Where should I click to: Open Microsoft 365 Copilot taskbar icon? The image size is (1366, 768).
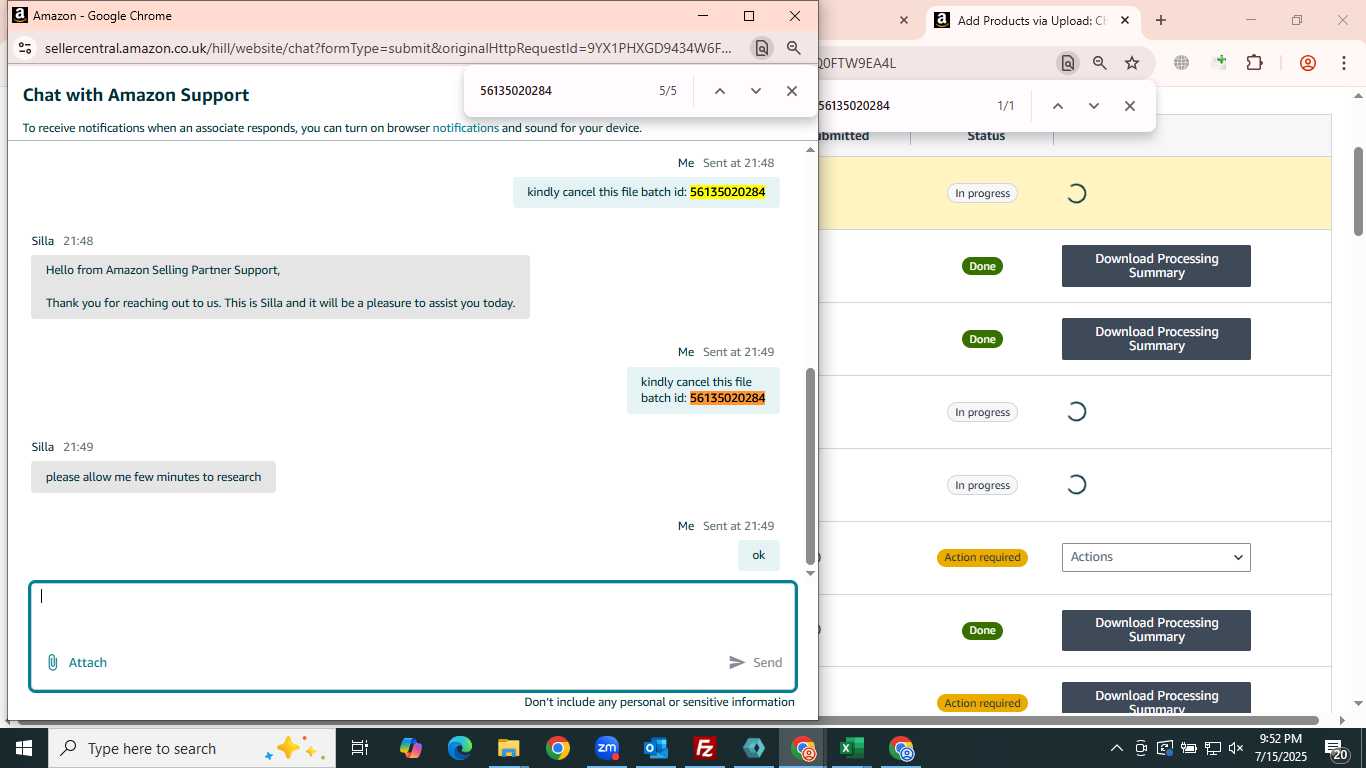411,748
